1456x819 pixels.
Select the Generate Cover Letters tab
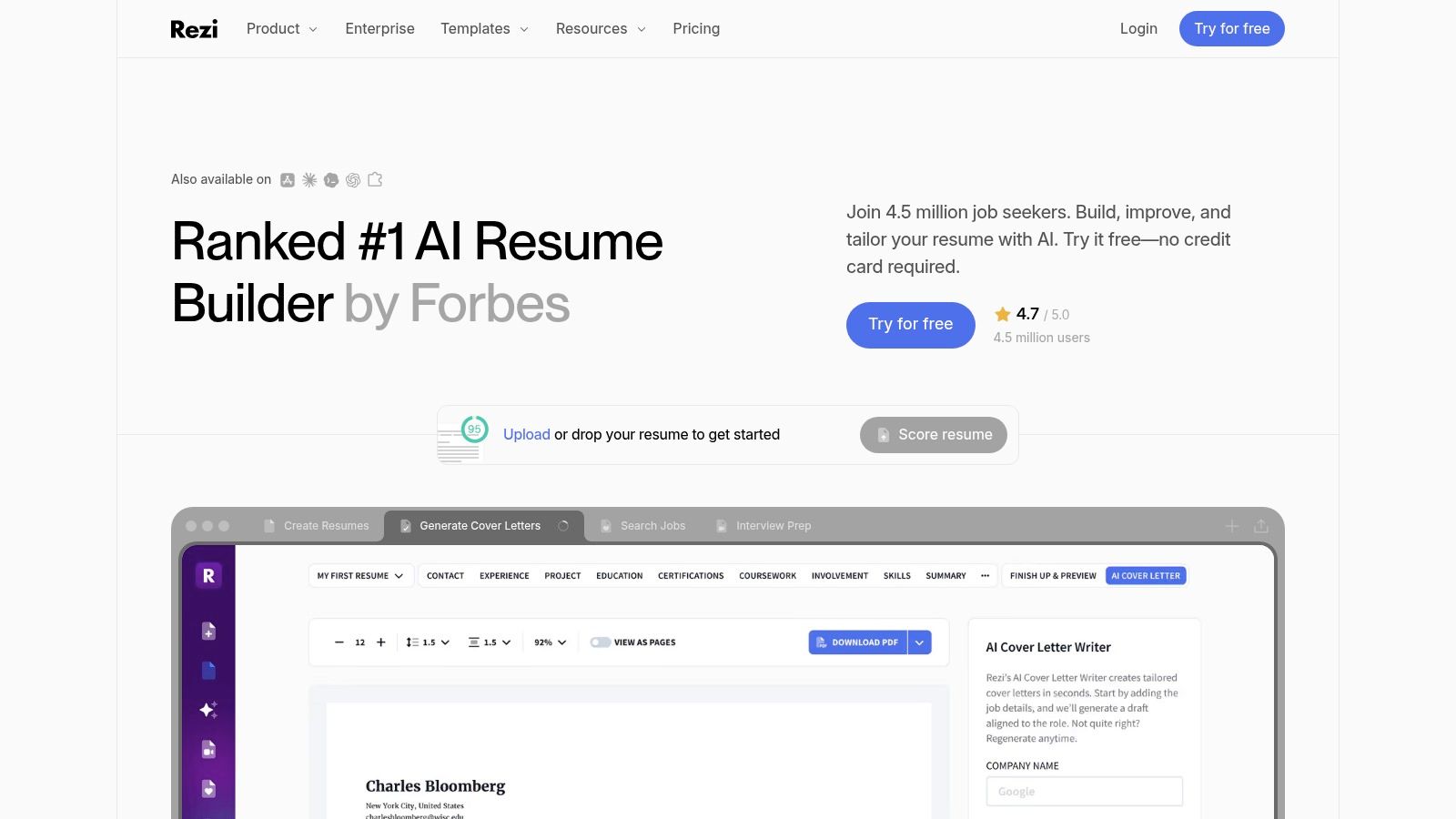(x=484, y=526)
